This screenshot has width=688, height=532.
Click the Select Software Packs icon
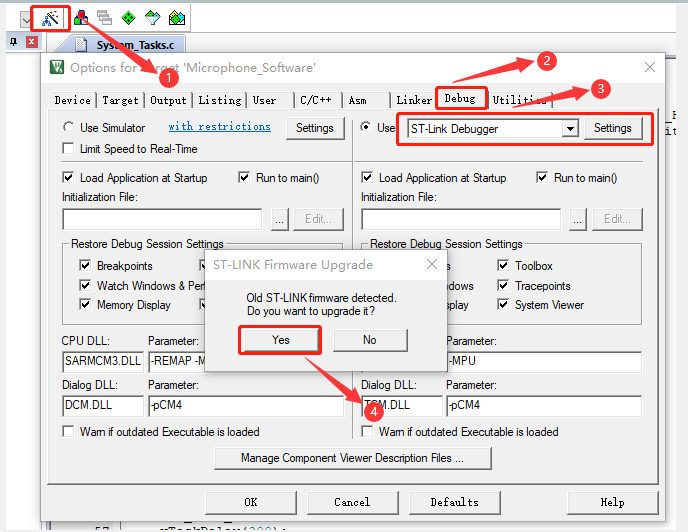(153, 18)
